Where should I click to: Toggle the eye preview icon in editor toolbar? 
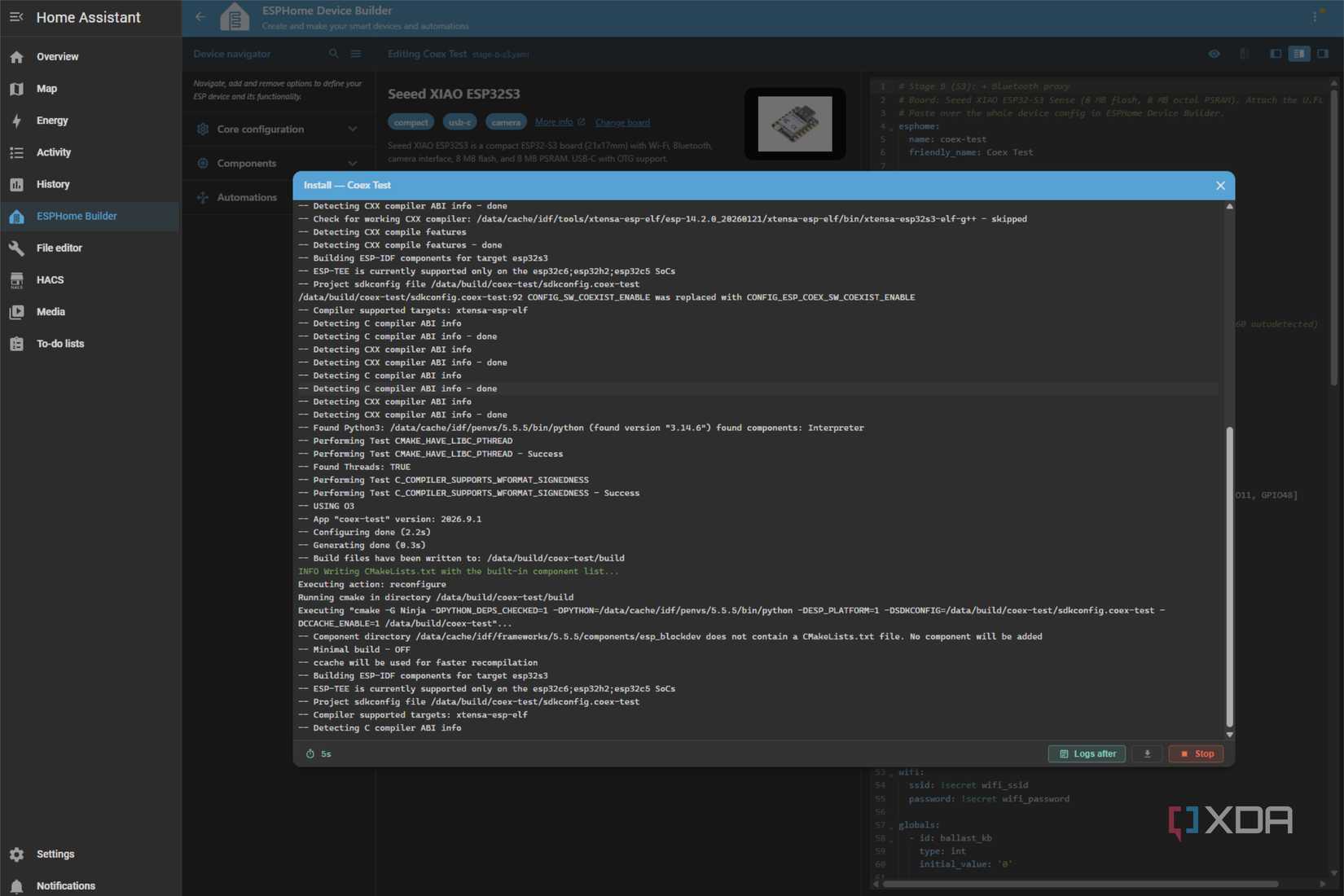click(x=1214, y=54)
